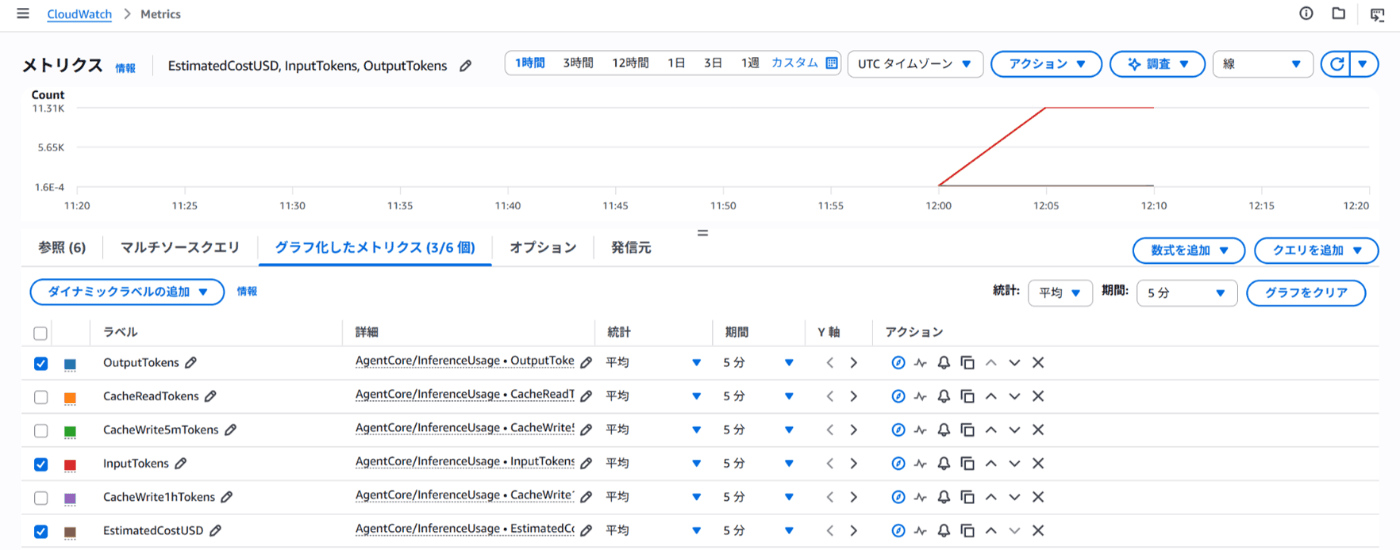Screen dimensions: 1400x550
Task: Move the CacheReadTokens row down
Action: (1014, 397)
